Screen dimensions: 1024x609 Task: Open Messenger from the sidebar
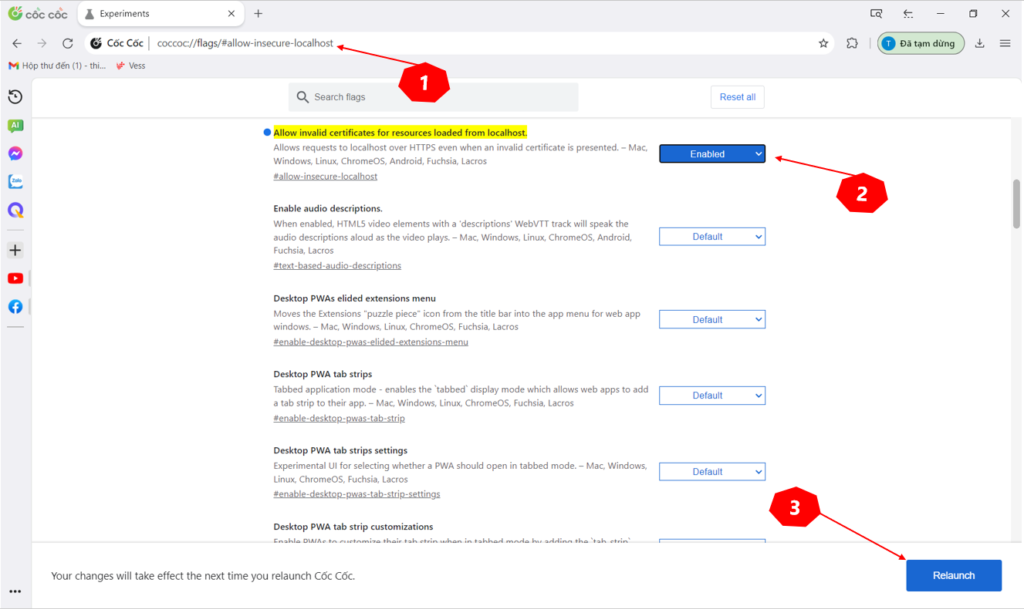point(15,153)
